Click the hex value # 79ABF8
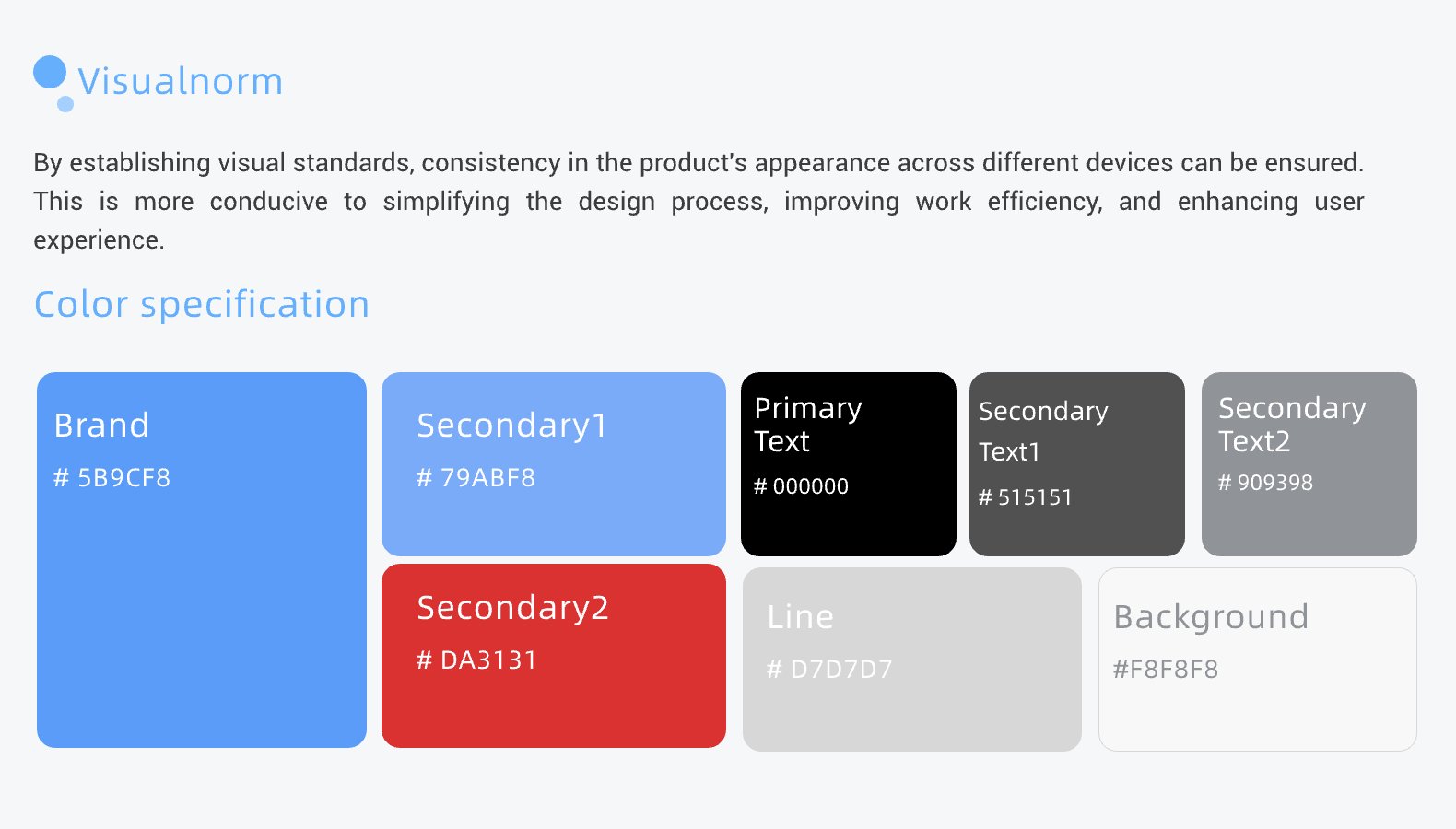The width and height of the screenshot is (1456, 829). pos(476,477)
